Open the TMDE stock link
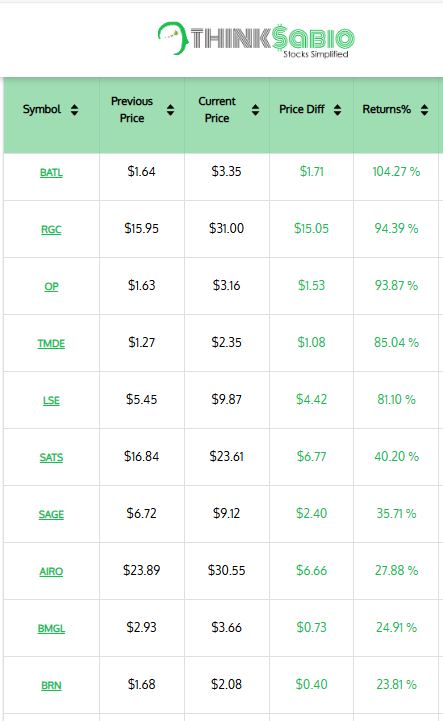 [x=51, y=343]
